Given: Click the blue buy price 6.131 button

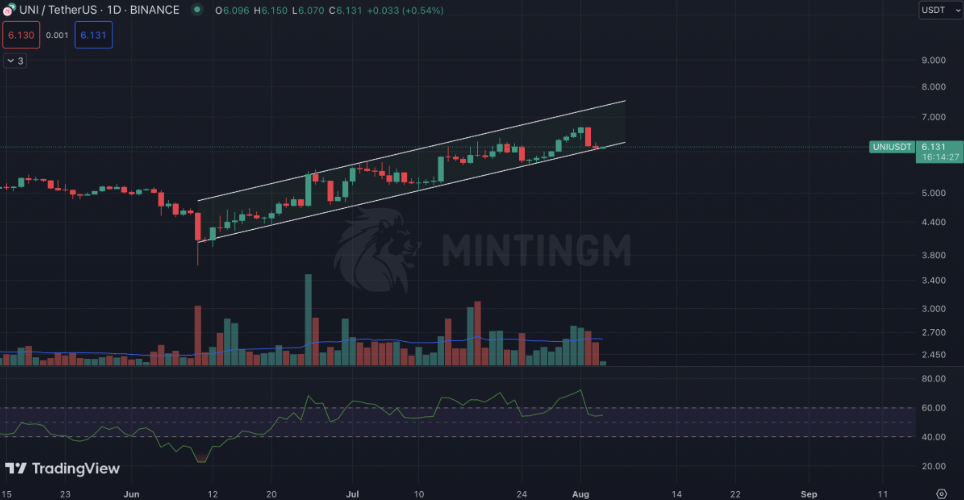Looking at the screenshot, I should 93,35.
